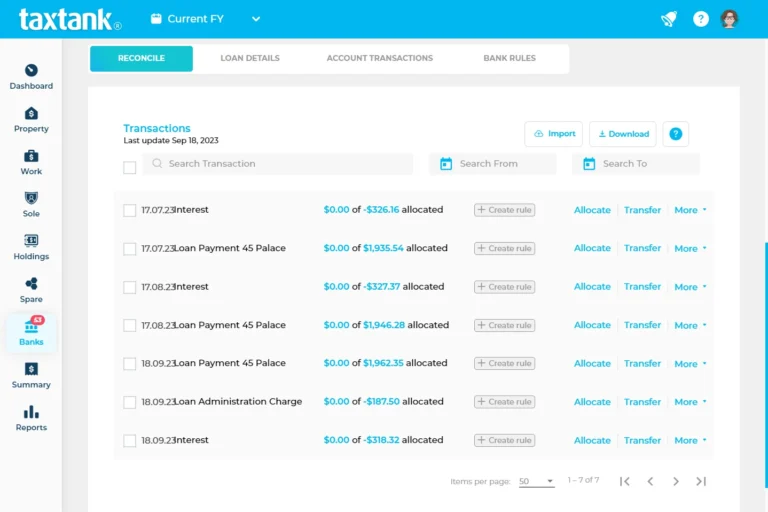Go to the Work section icon
Image resolution: width=768 pixels, height=512 pixels.
[x=31, y=156]
